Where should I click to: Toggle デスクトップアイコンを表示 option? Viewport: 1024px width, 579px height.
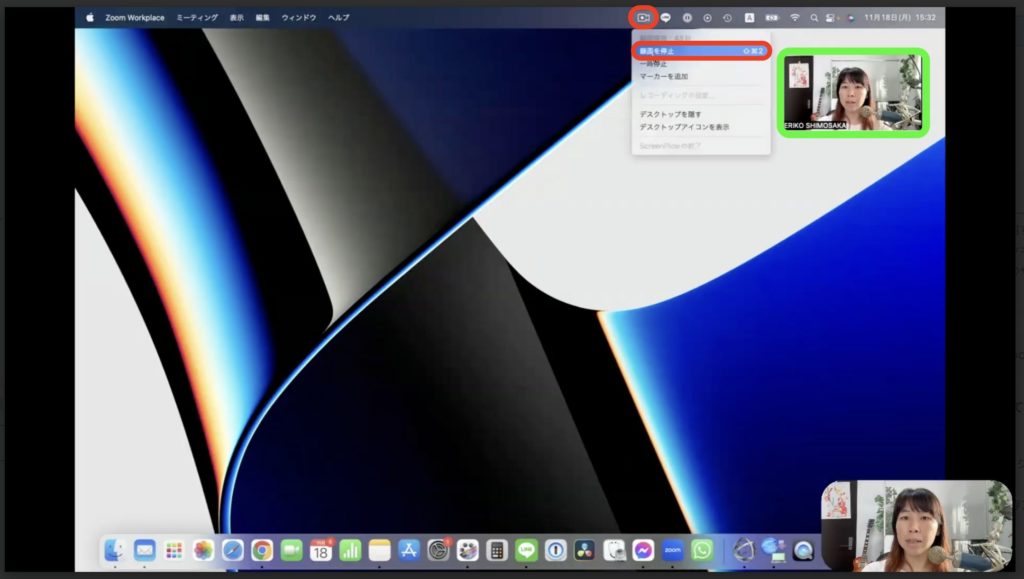tap(684, 127)
